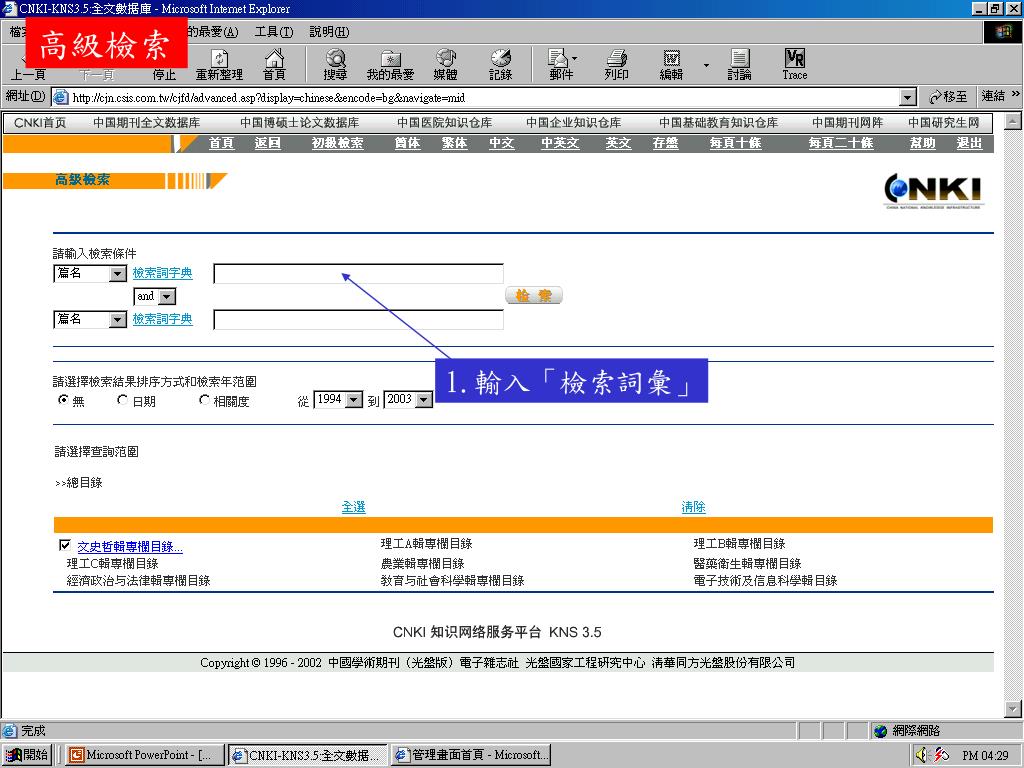Click the scrollbar up arrow

tap(1013, 121)
